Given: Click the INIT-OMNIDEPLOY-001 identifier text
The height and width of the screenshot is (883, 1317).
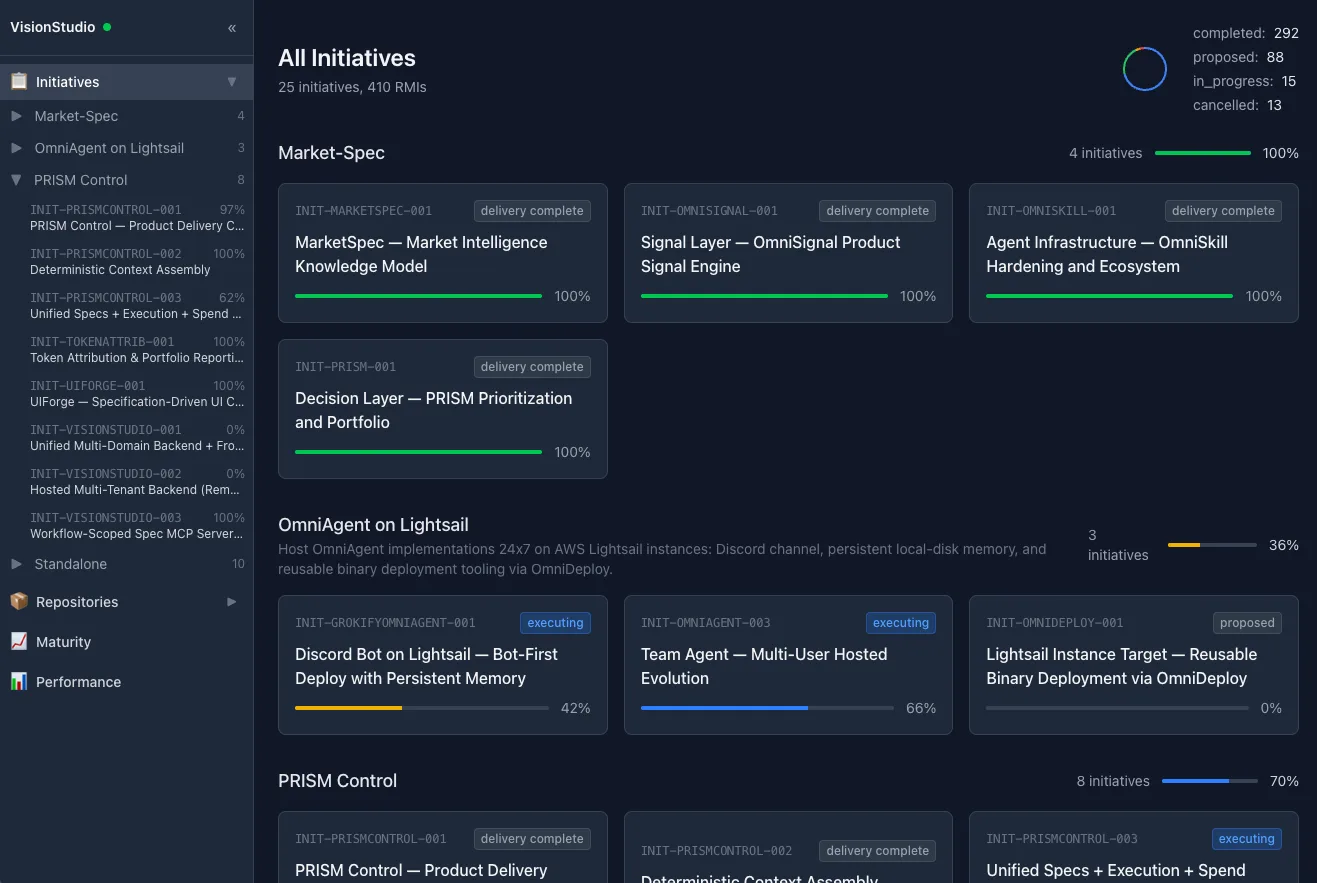Looking at the screenshot, I should coord(1054,623).
